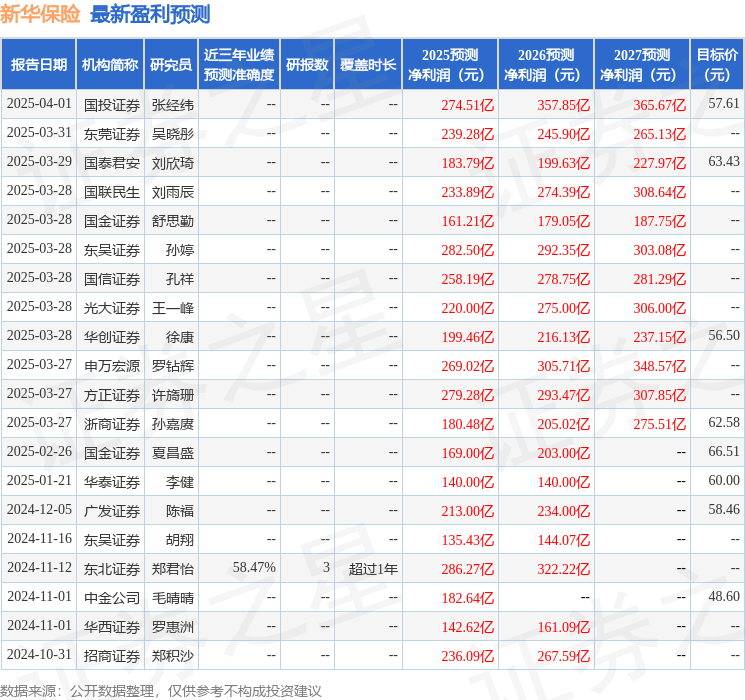745x700 pixels.
Task: Click the 研究员 column header
Action: (x=171, y=65)
